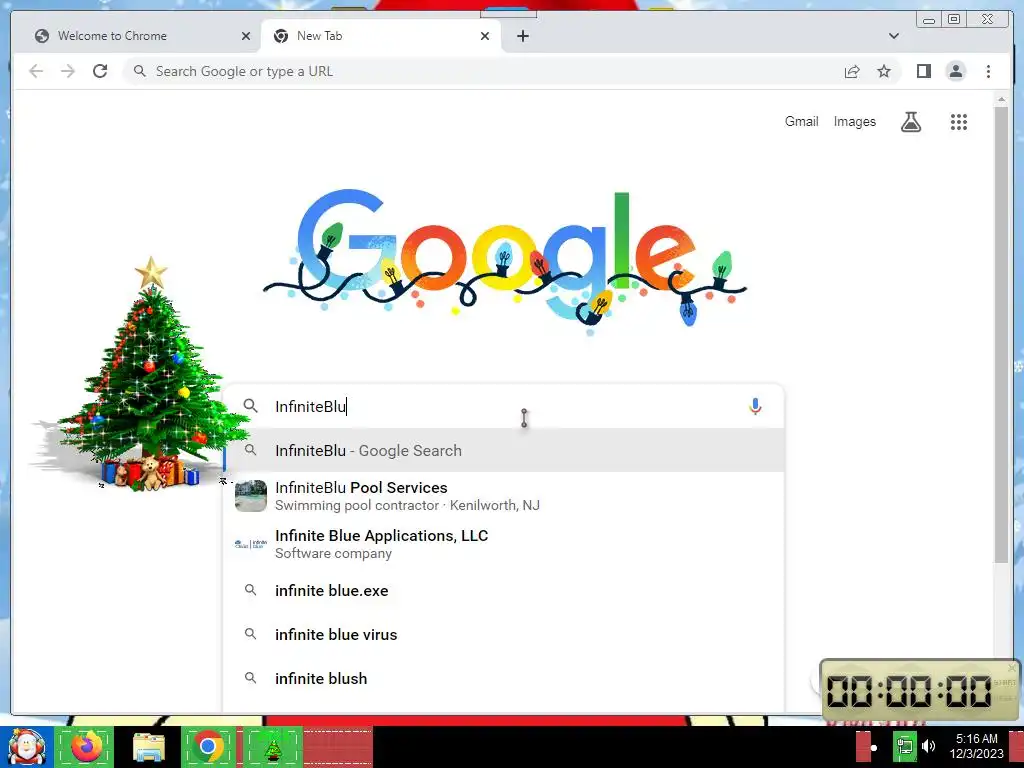Click the Christmas tree taskbar app
Screen dimensions: 1024x768
click(272, 746)
